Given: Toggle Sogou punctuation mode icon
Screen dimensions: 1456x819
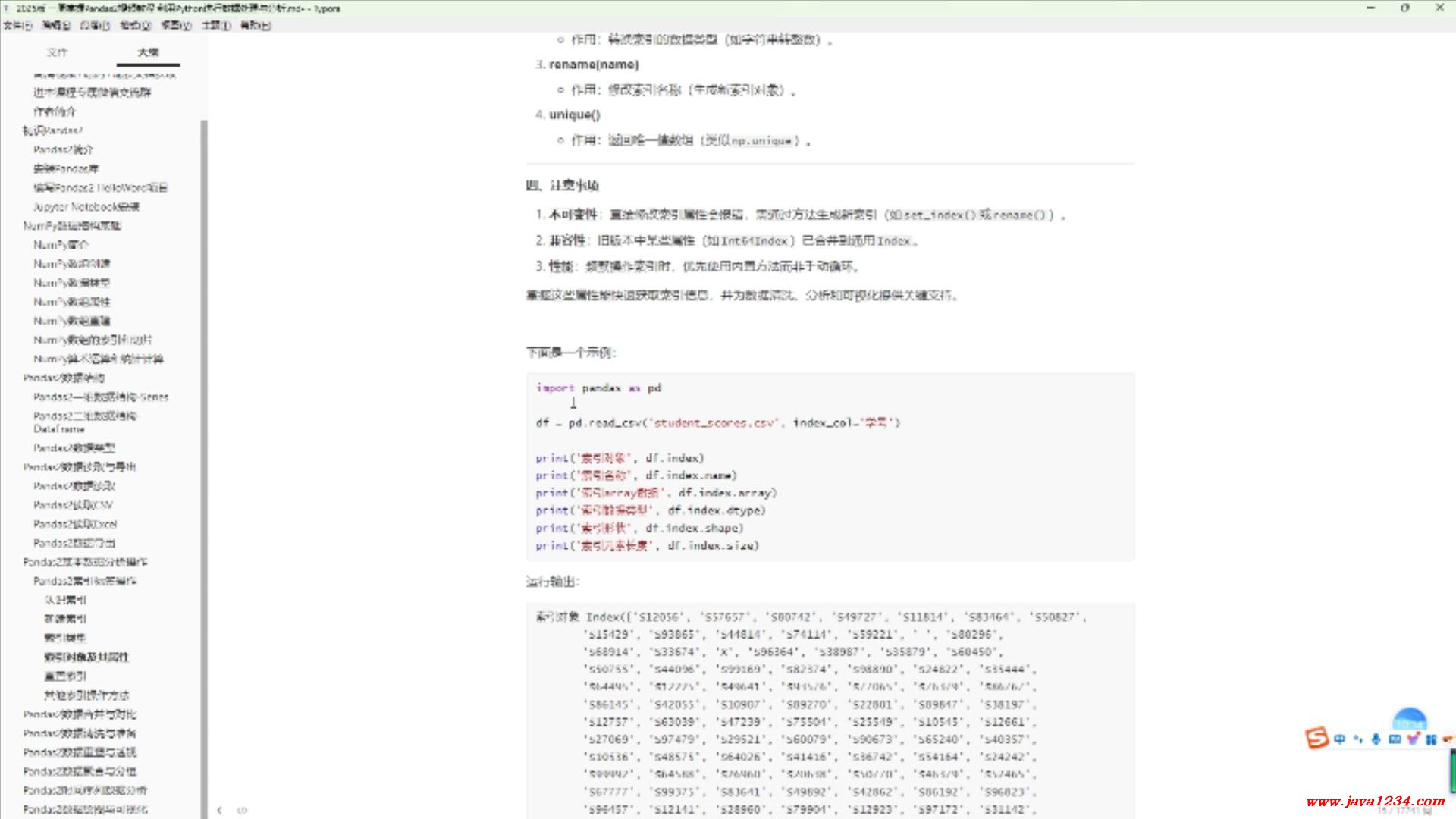Looking at the screenshot, I should pos(1357,739).
